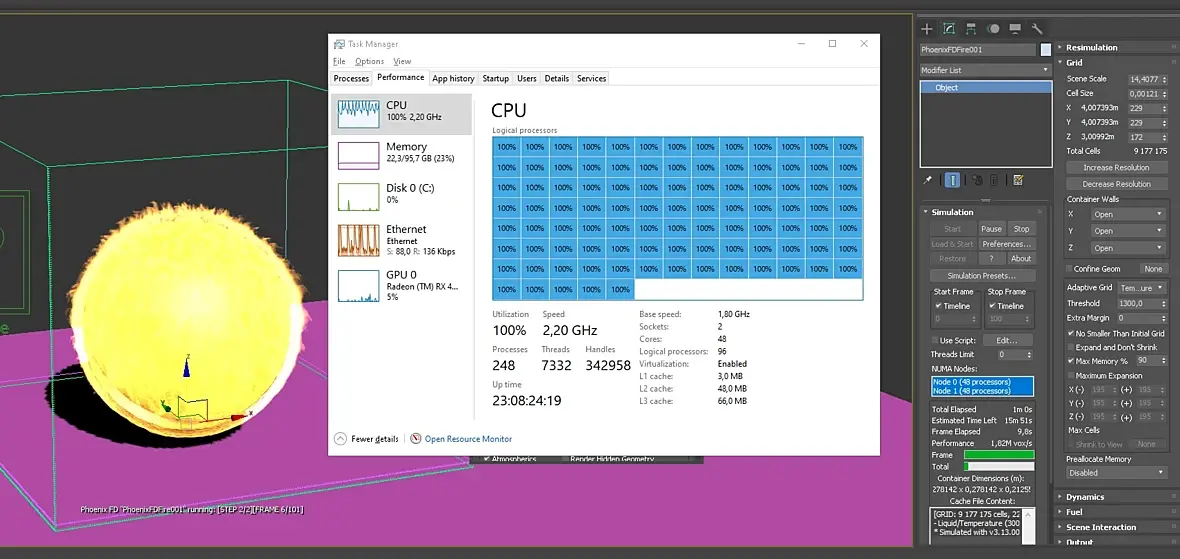This screenshot has width=1180, height=559.
Task: Switch to the Modify panel icon
Action: (949, 29)
